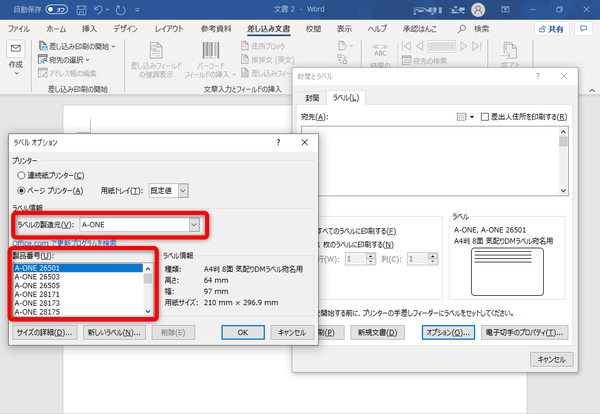Click 差し込みフィールドの強調表示 icon
This screenshot has width=600, height=414.
pos(156,51)
